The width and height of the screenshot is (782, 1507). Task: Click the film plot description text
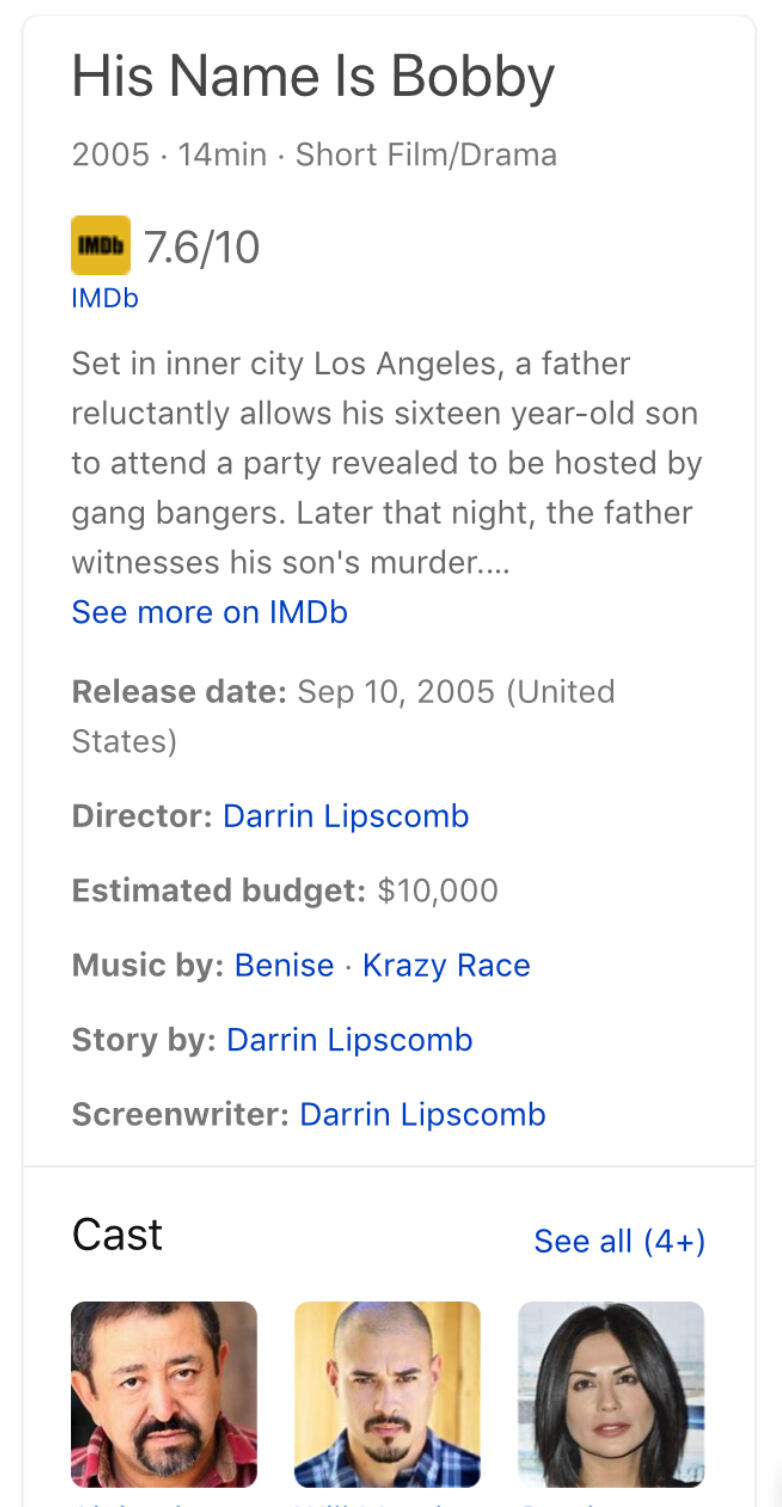click(x=385, y=463)
